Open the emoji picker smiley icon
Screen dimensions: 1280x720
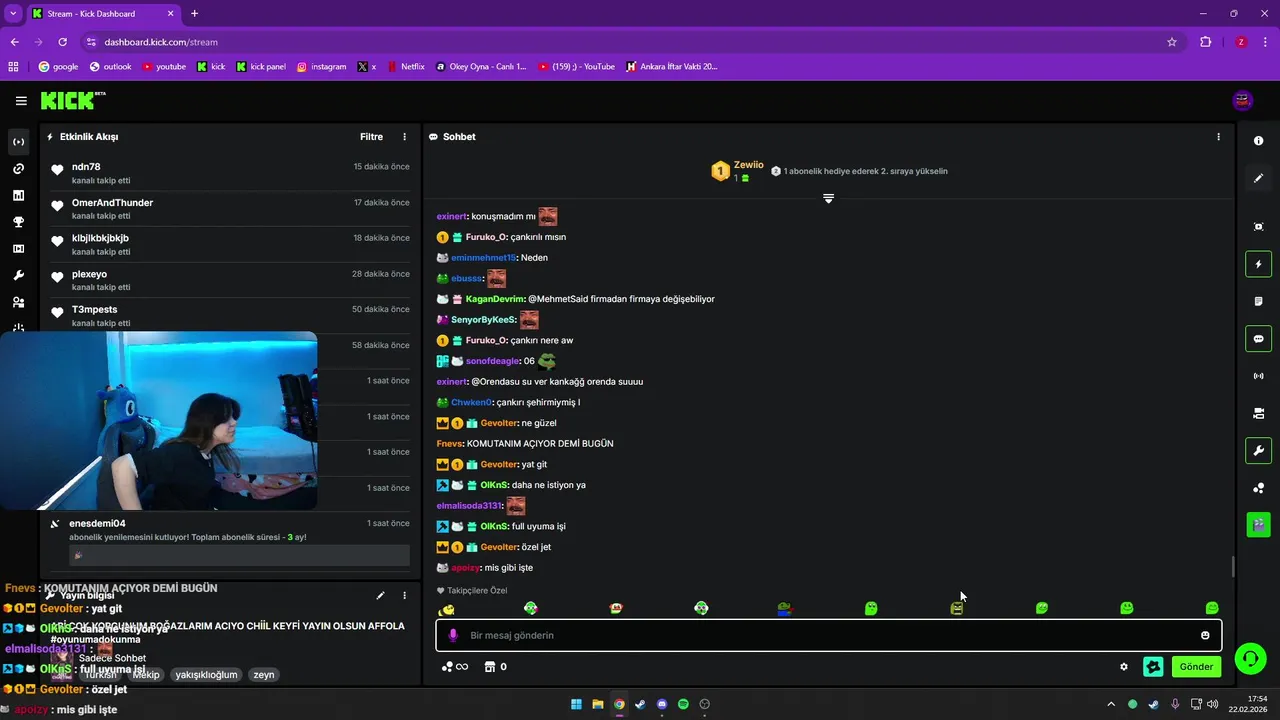pyautogui.click(x=1205, y=635)
